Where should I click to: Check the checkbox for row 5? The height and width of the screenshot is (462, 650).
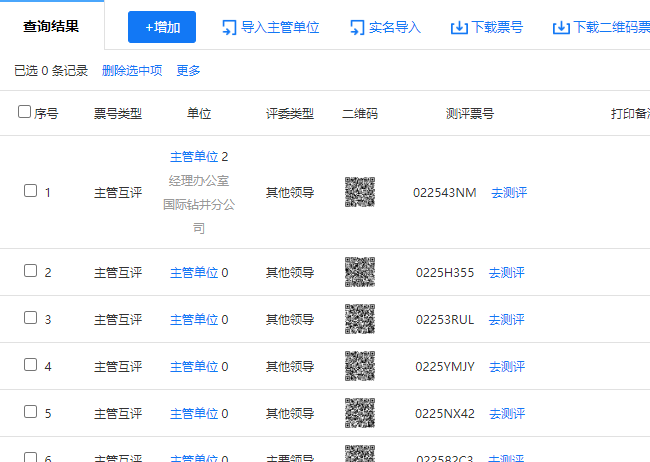30,411
